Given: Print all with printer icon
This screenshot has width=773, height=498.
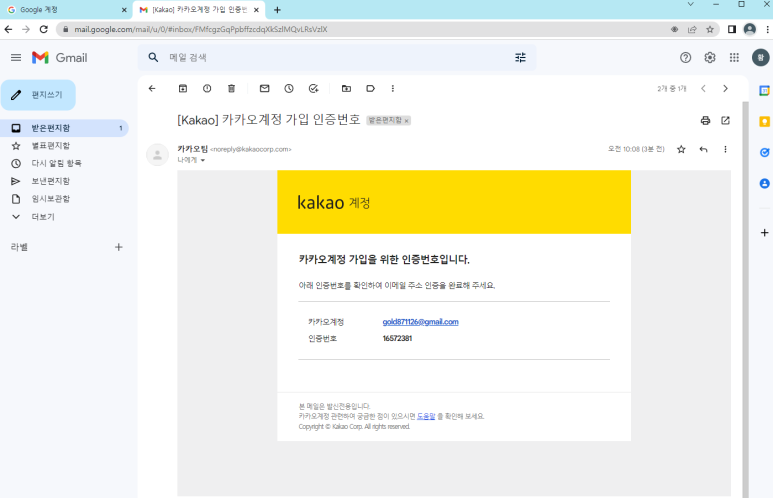Looking at the screenshot, I should (705, 120).
